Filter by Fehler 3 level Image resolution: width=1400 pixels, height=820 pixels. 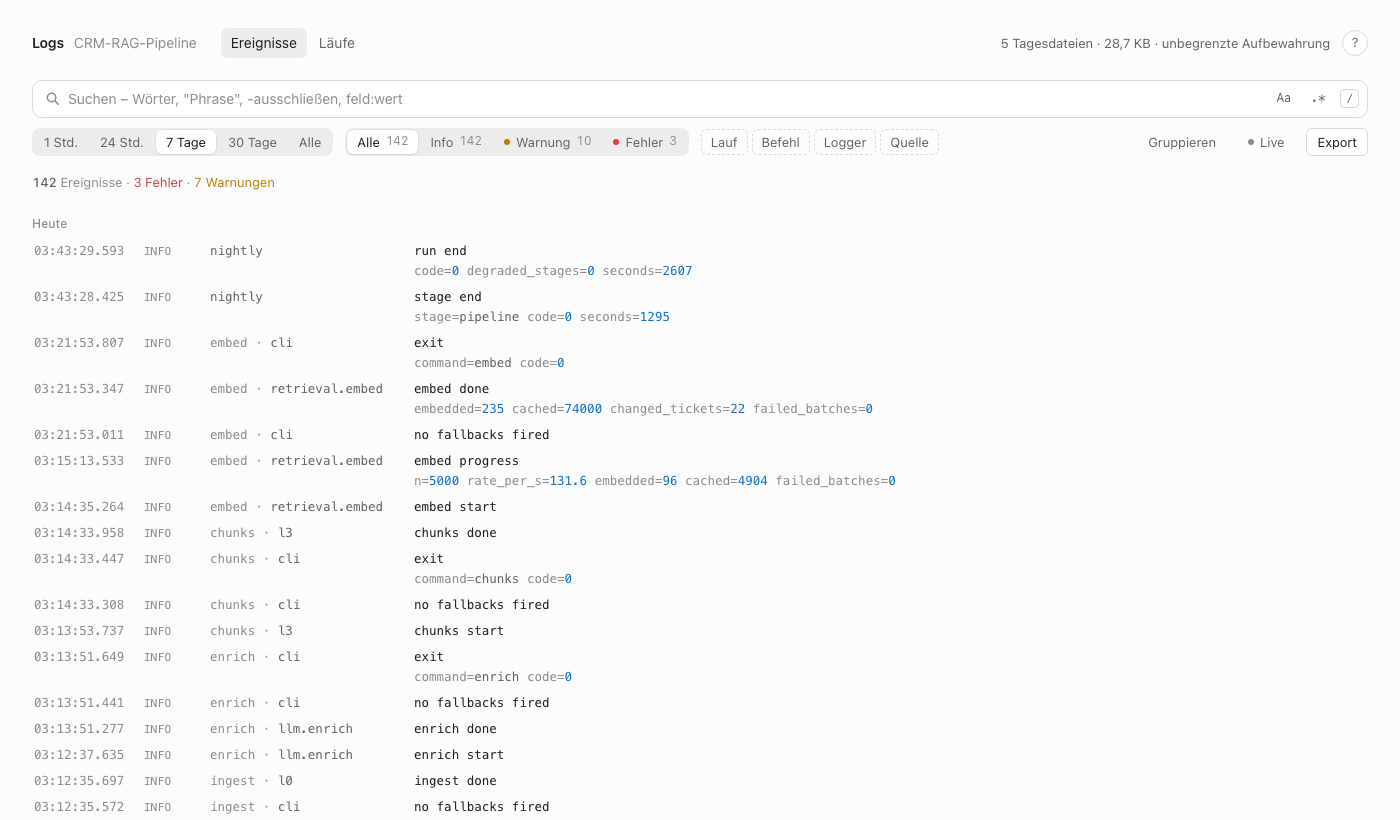click(645, 142)
